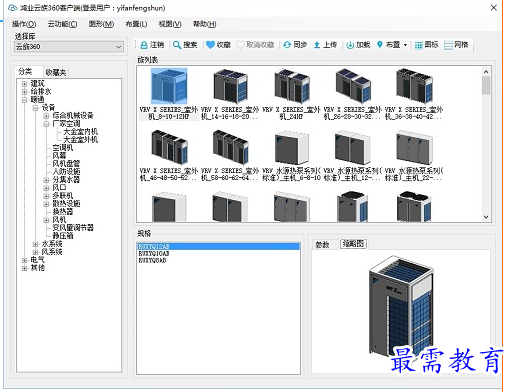Select 变风量调节器 in the tree
The height and width of the screenshot is (392, 512).
click(x=73, y=228)
